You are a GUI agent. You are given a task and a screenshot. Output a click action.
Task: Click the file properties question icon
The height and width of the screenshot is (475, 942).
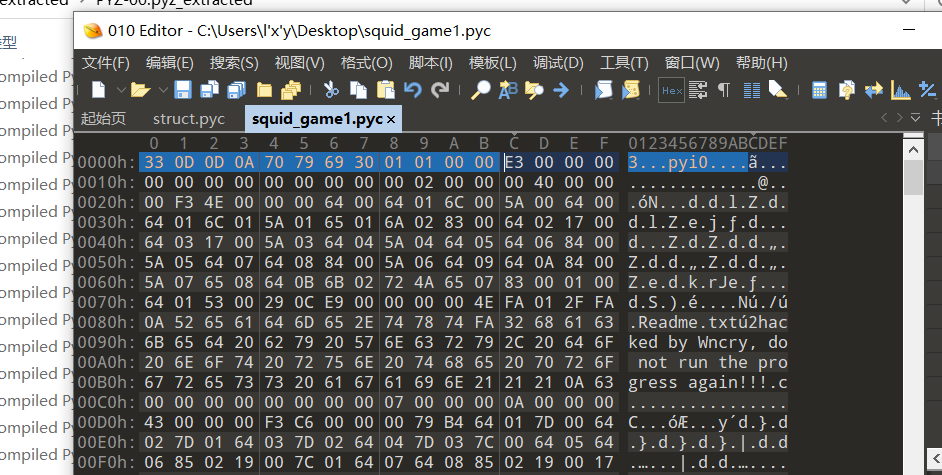846,90
